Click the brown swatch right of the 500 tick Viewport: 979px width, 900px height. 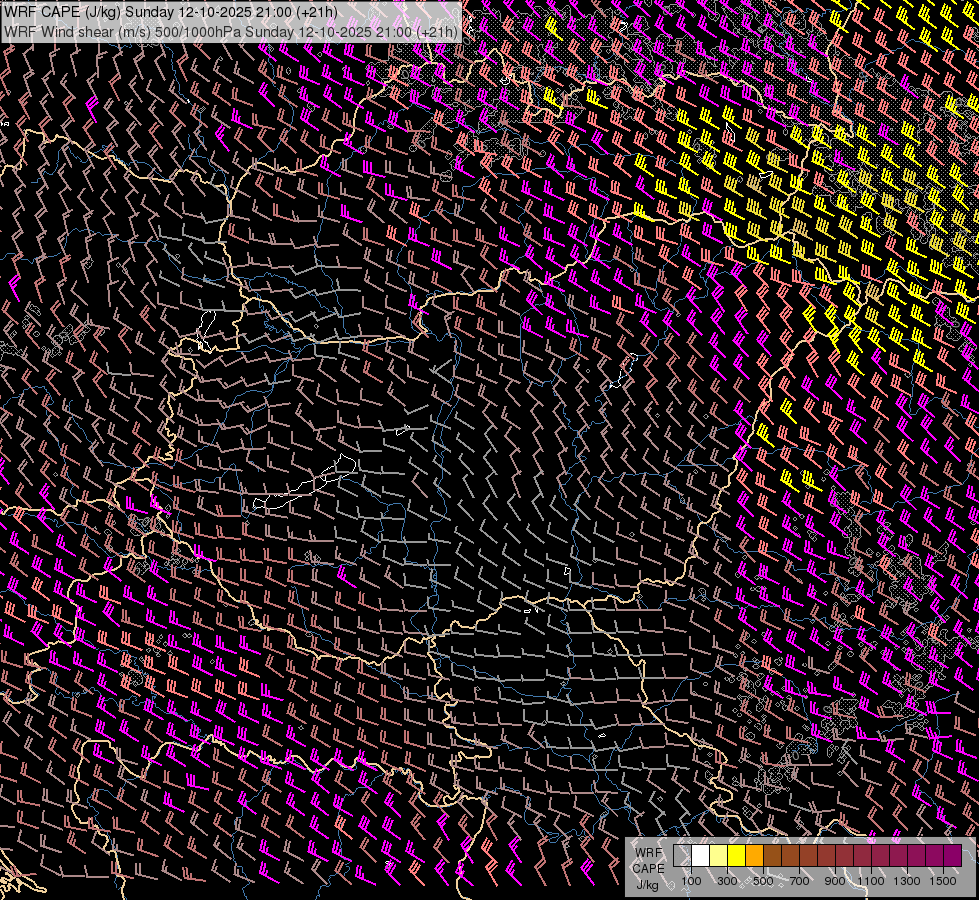pyautogui.click(x=772, y=856)
